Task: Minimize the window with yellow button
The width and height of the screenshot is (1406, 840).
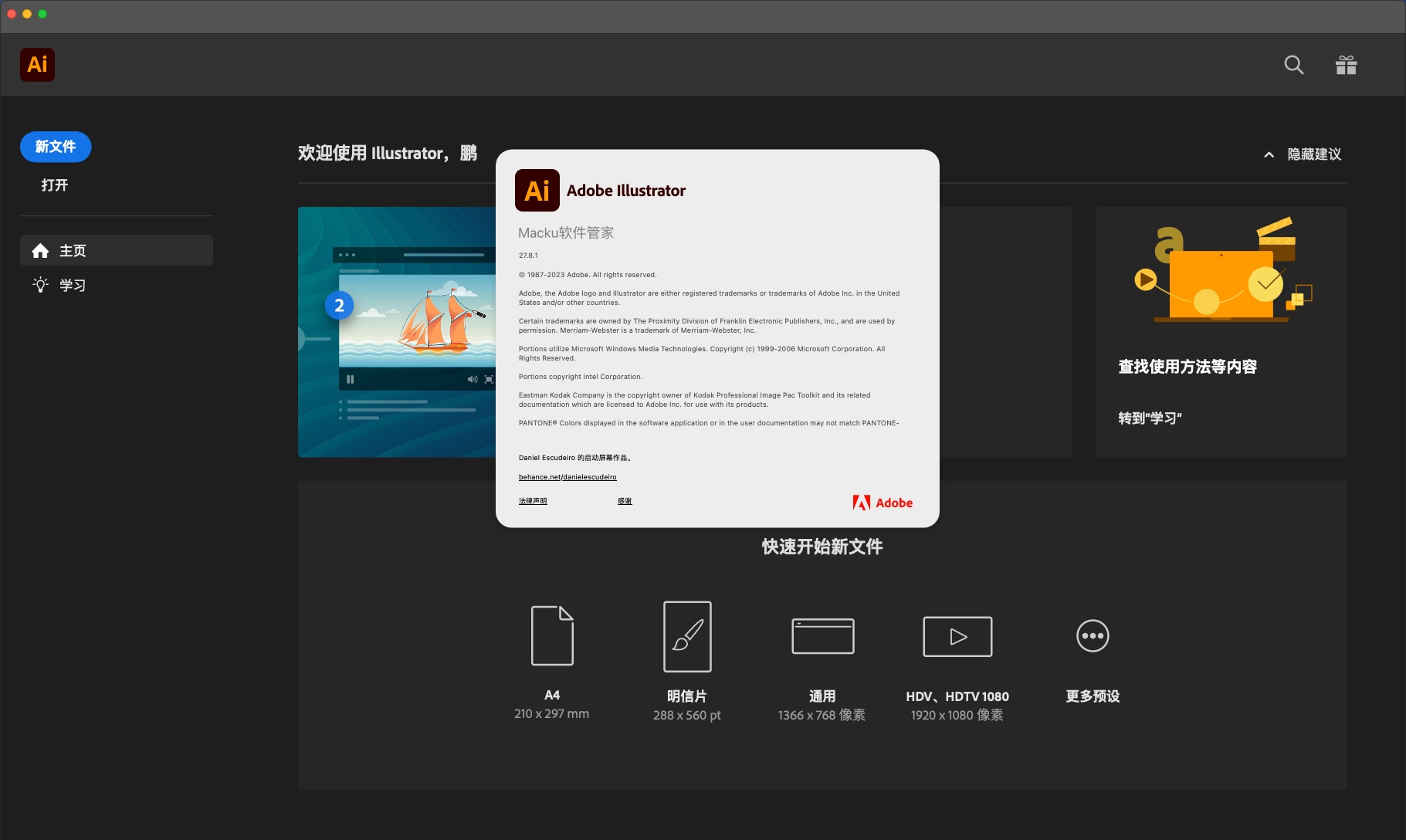Action: click(27, 14)
